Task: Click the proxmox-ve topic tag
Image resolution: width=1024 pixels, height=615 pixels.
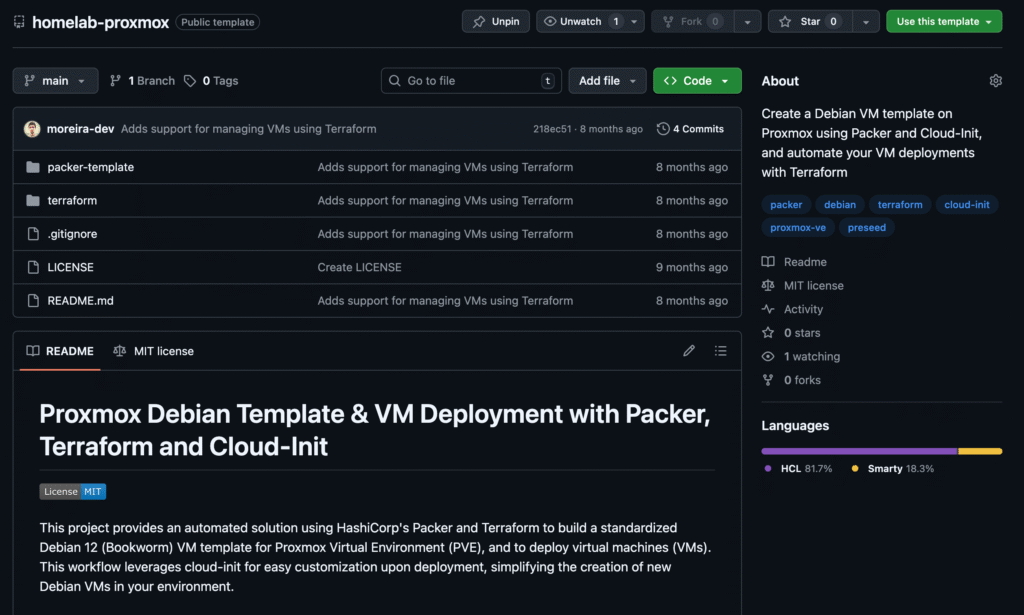Action: [x=798, y=227]
